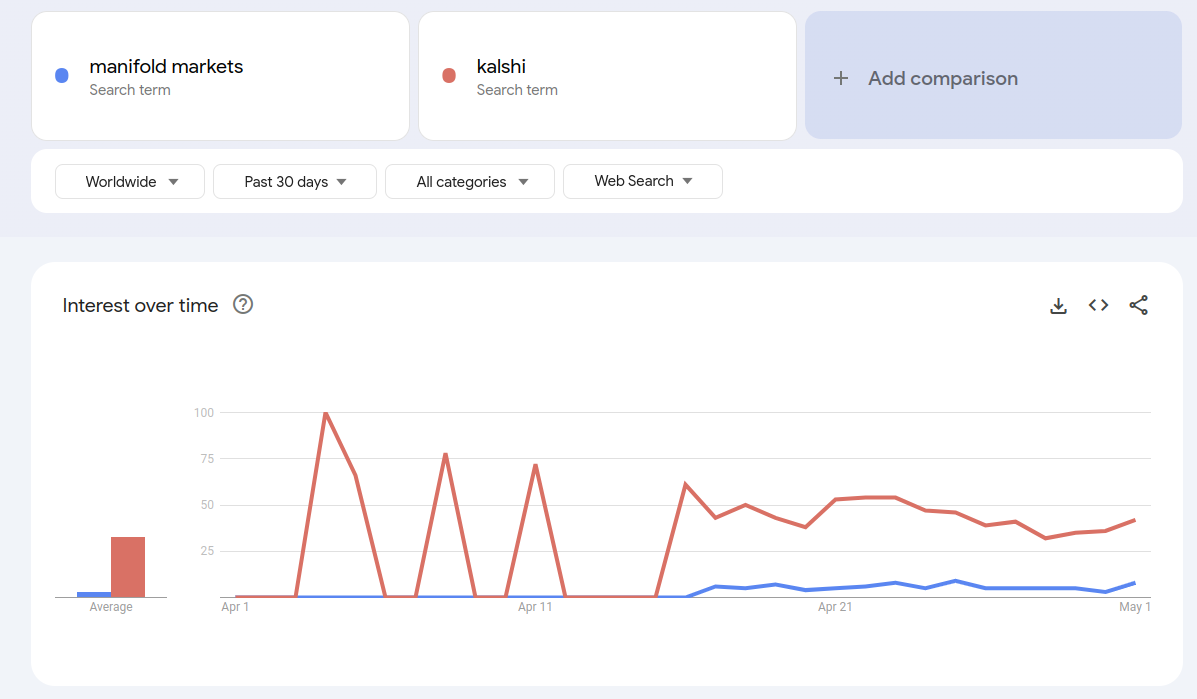Share the Interest over time chart
The image size is (1197, 699).
pyautogui.click(x=1138, y=305)
